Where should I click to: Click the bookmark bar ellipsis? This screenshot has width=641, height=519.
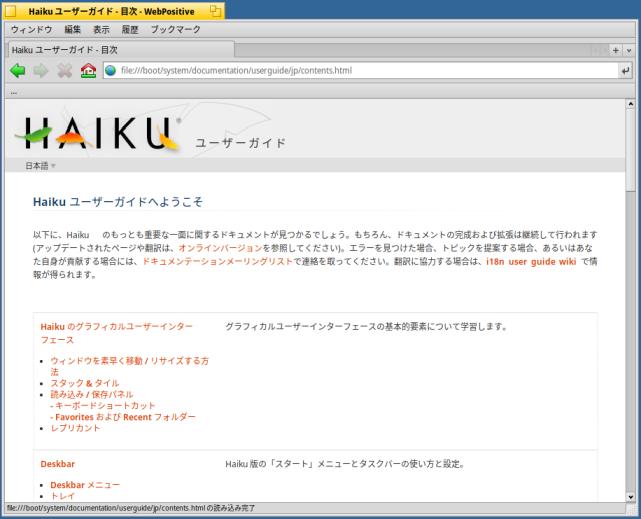(13, 92)
